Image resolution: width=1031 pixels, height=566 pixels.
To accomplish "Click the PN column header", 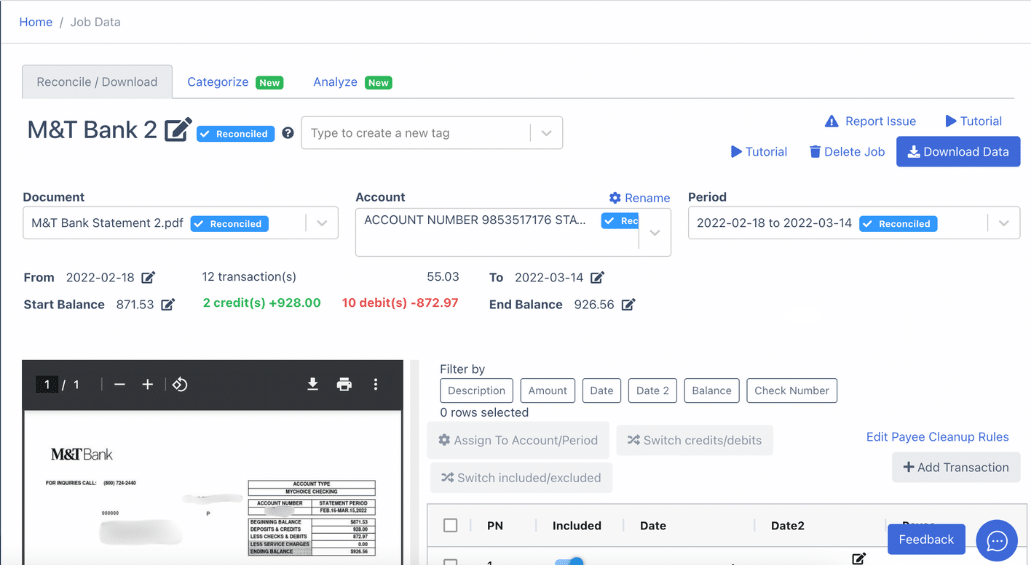I will coord(495,526).
